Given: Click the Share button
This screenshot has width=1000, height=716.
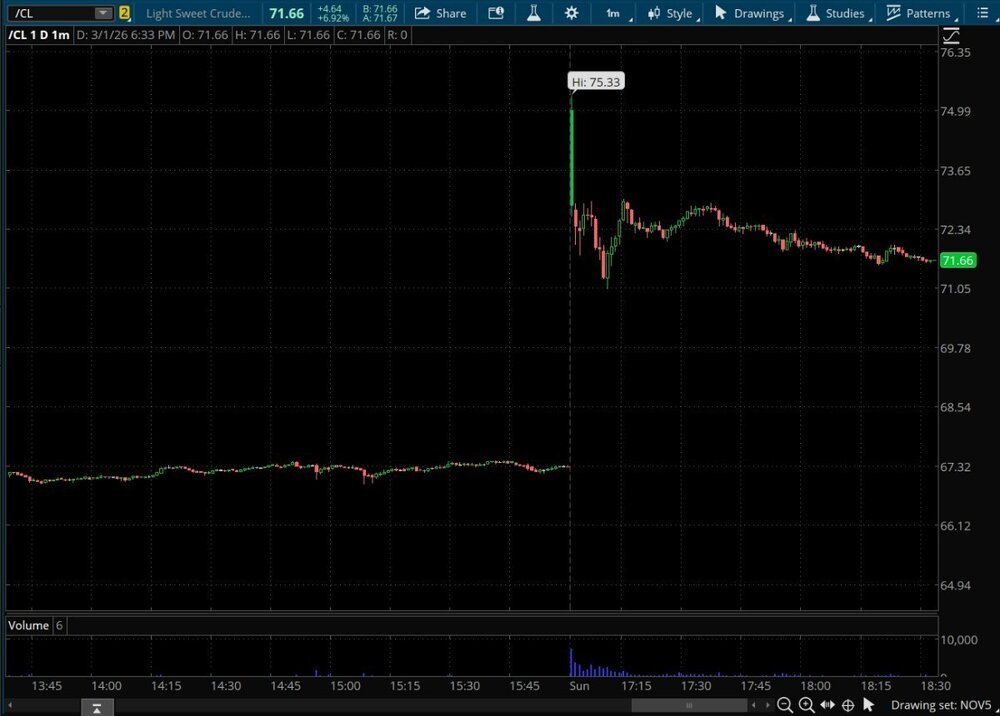Looking at the screenshot, I should click(440, 13).
